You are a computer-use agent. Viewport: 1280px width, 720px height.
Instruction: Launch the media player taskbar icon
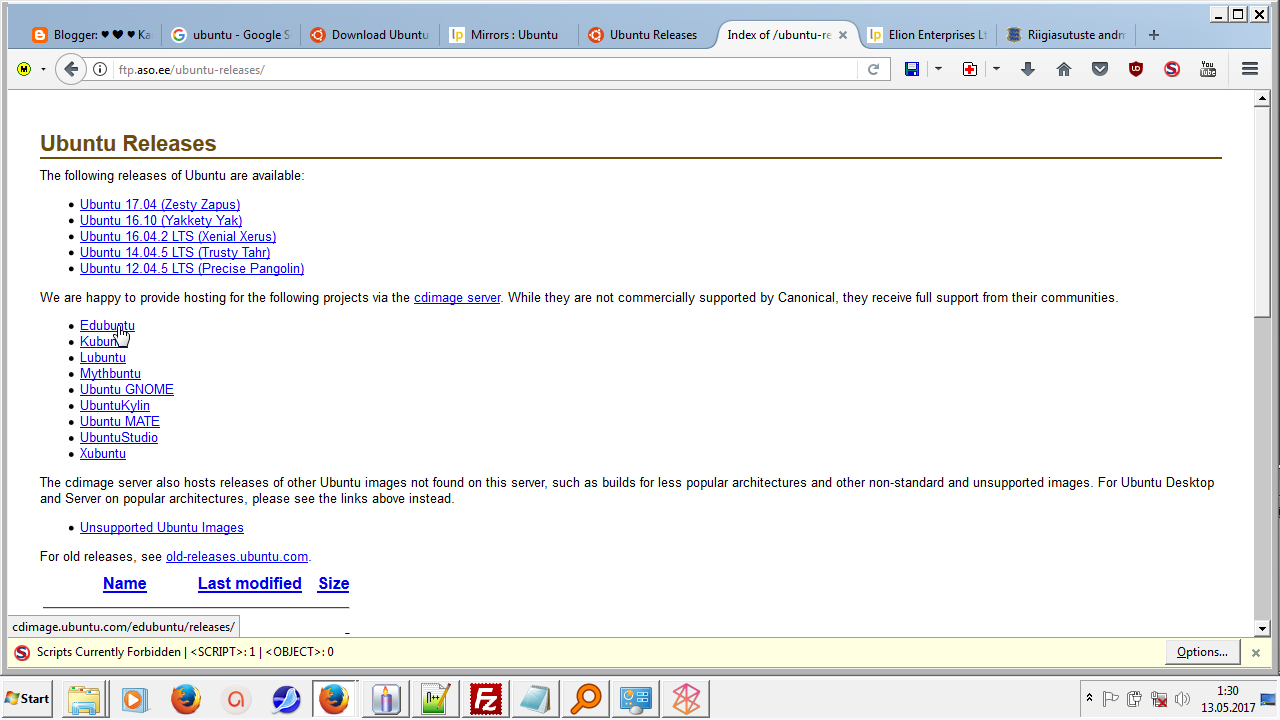(x=135, y=699)
